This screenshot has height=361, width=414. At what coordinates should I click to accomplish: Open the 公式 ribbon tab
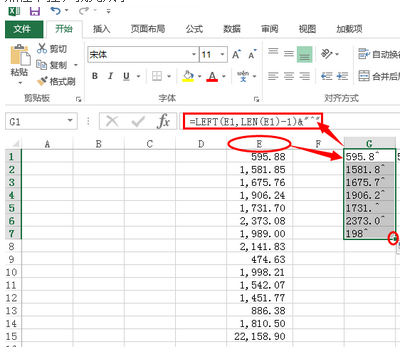pyautogui.click(x=194, y=29)
